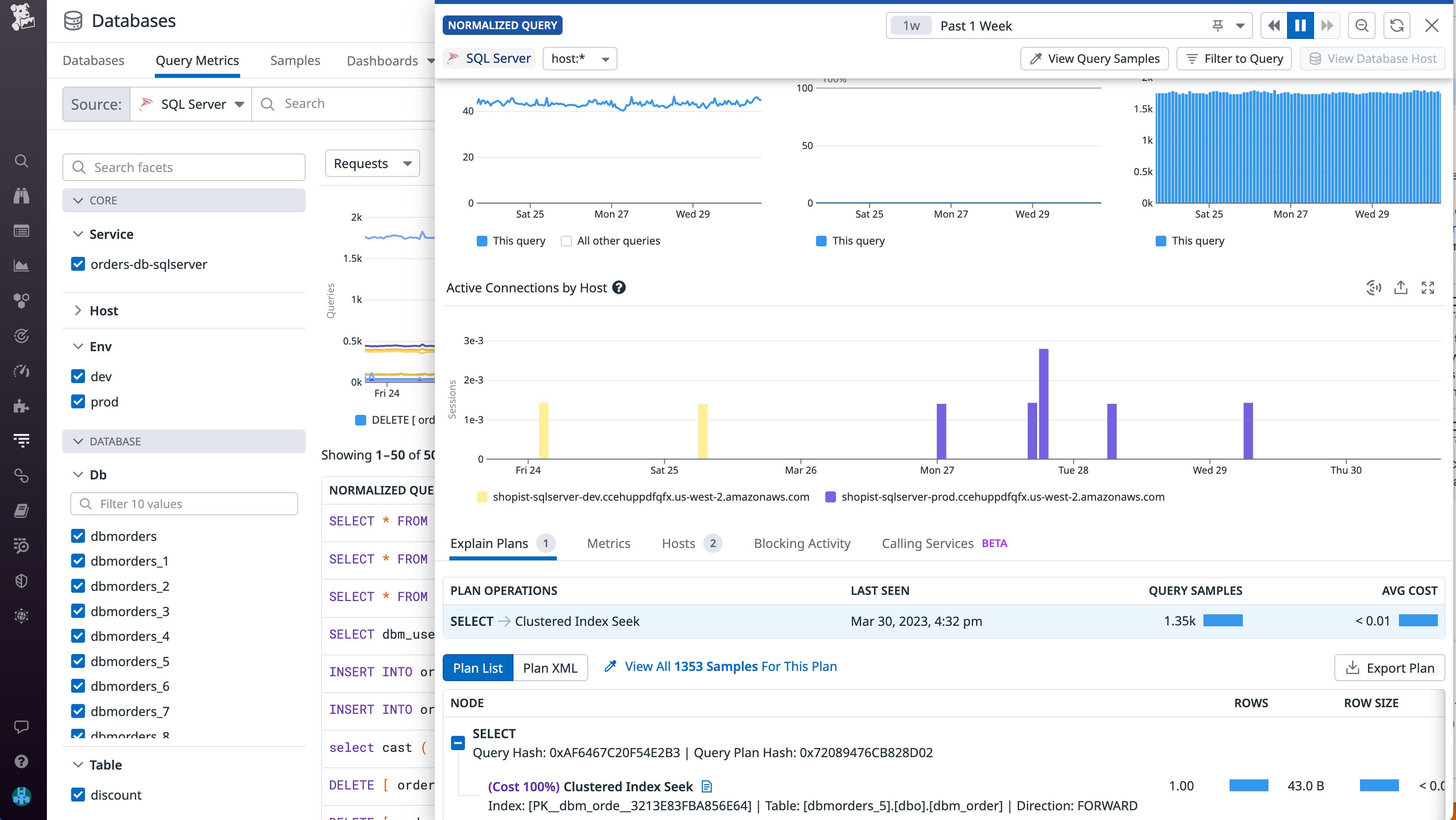Open the host:* dropdown
The image size is (1456, 820).
[579, 58]
